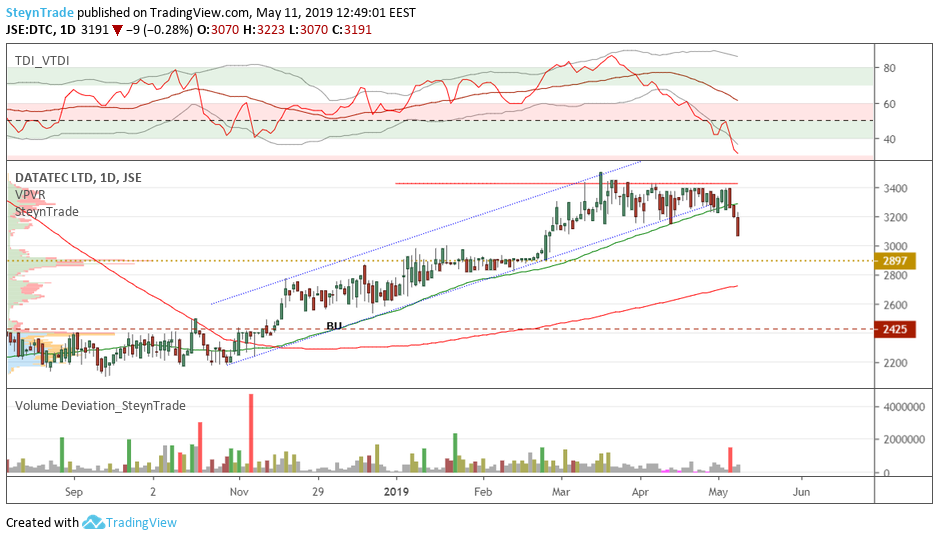Click the 3000 price axis label
The image size is (939, 540).
click(x=895, y=246)
